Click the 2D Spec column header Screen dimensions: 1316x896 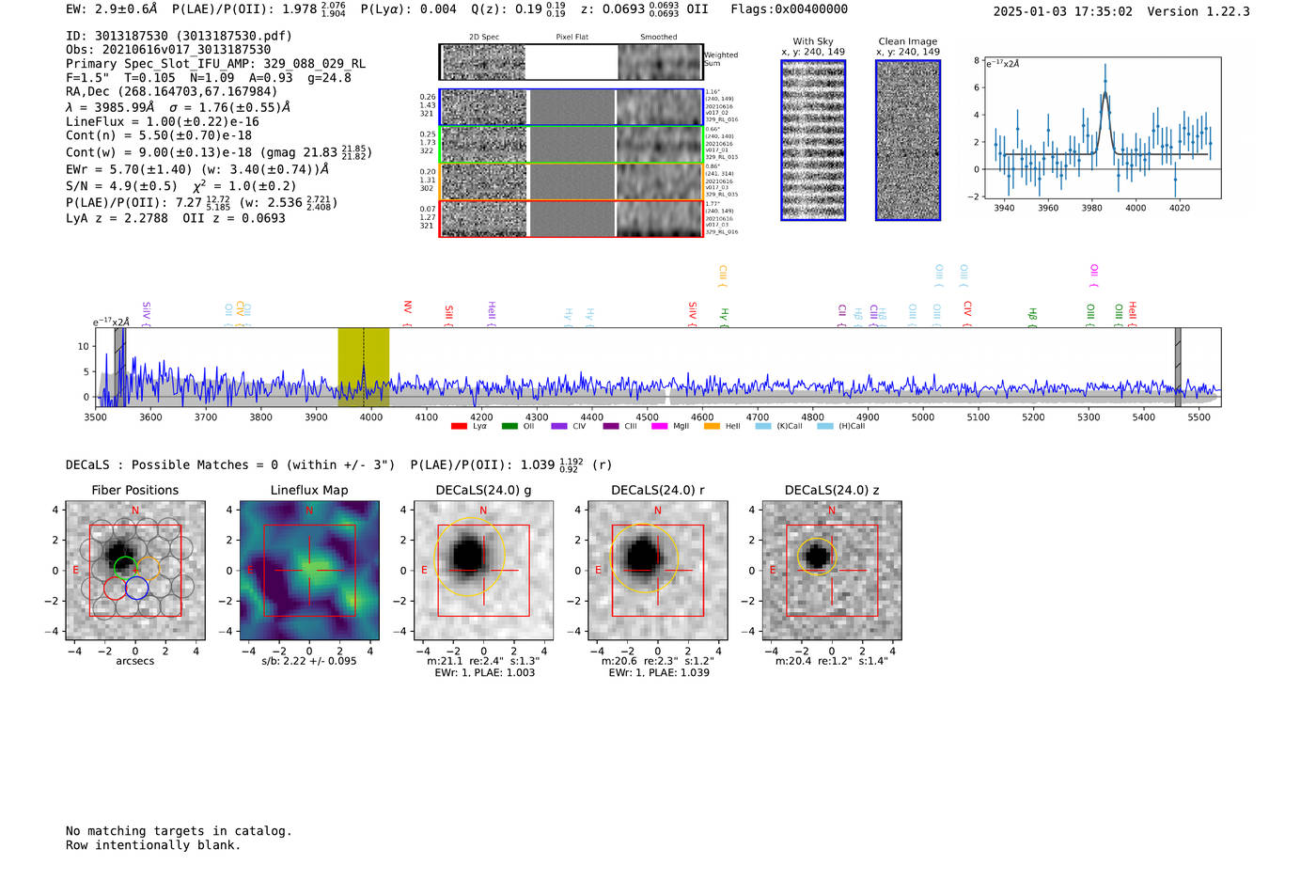[x=484, y=38]
